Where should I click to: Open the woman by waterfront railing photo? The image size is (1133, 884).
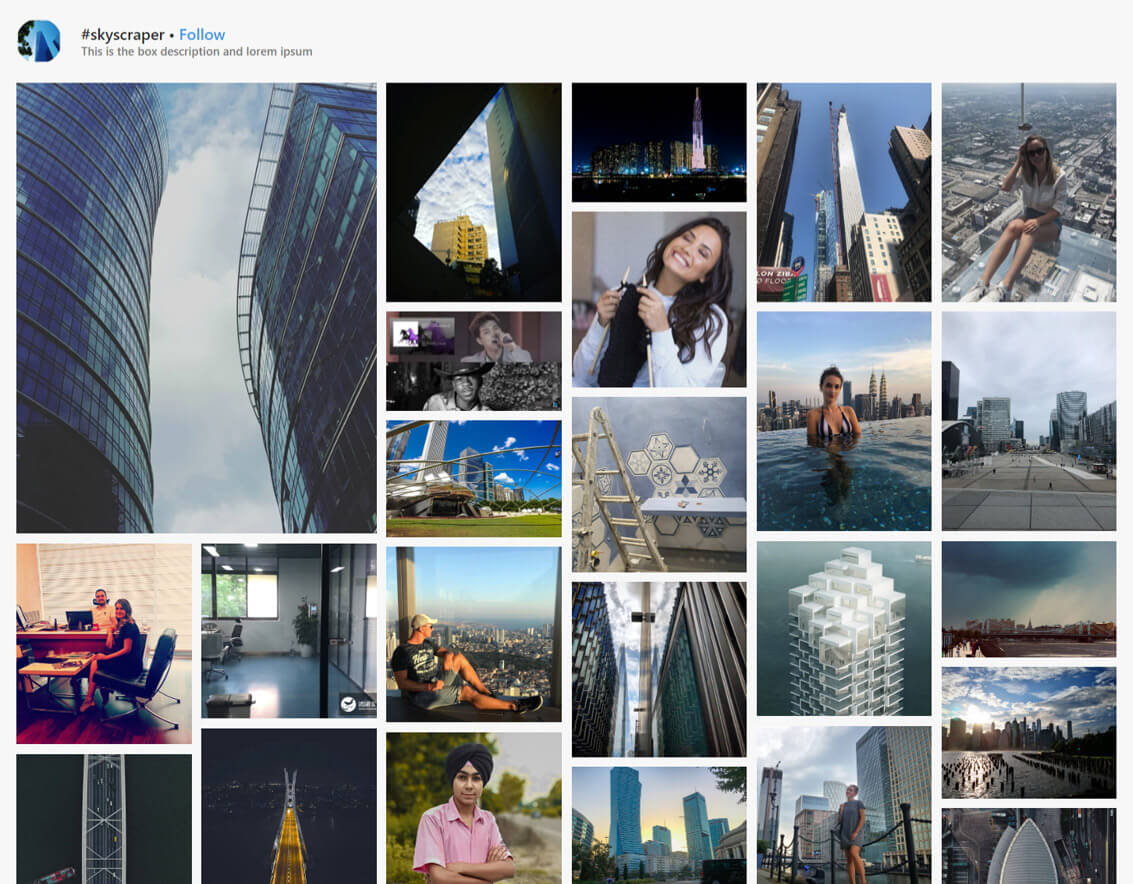844,805
